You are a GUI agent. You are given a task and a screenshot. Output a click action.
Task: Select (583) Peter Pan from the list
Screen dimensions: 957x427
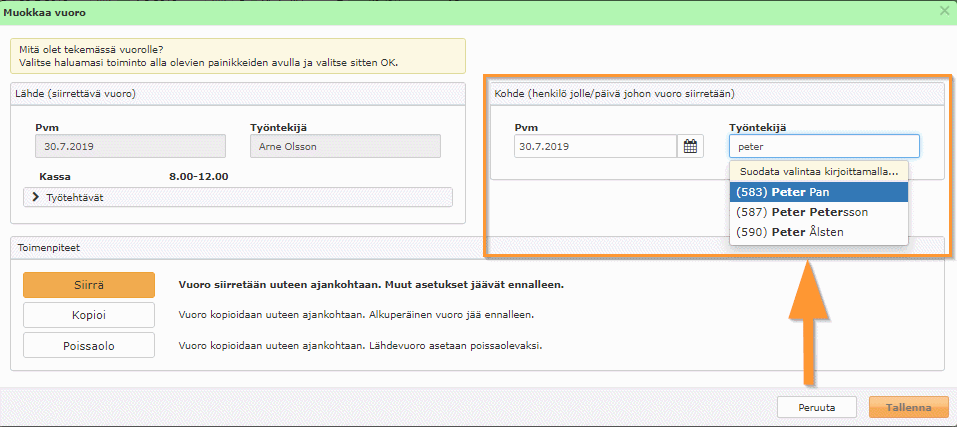tap(818, 192)
